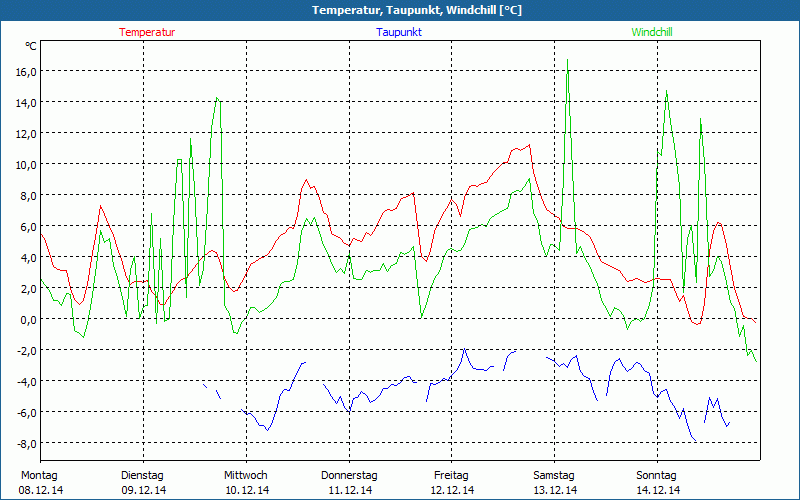The image size is (800, 500).
Task: Click the date 10.12.14
Action: 247,490
